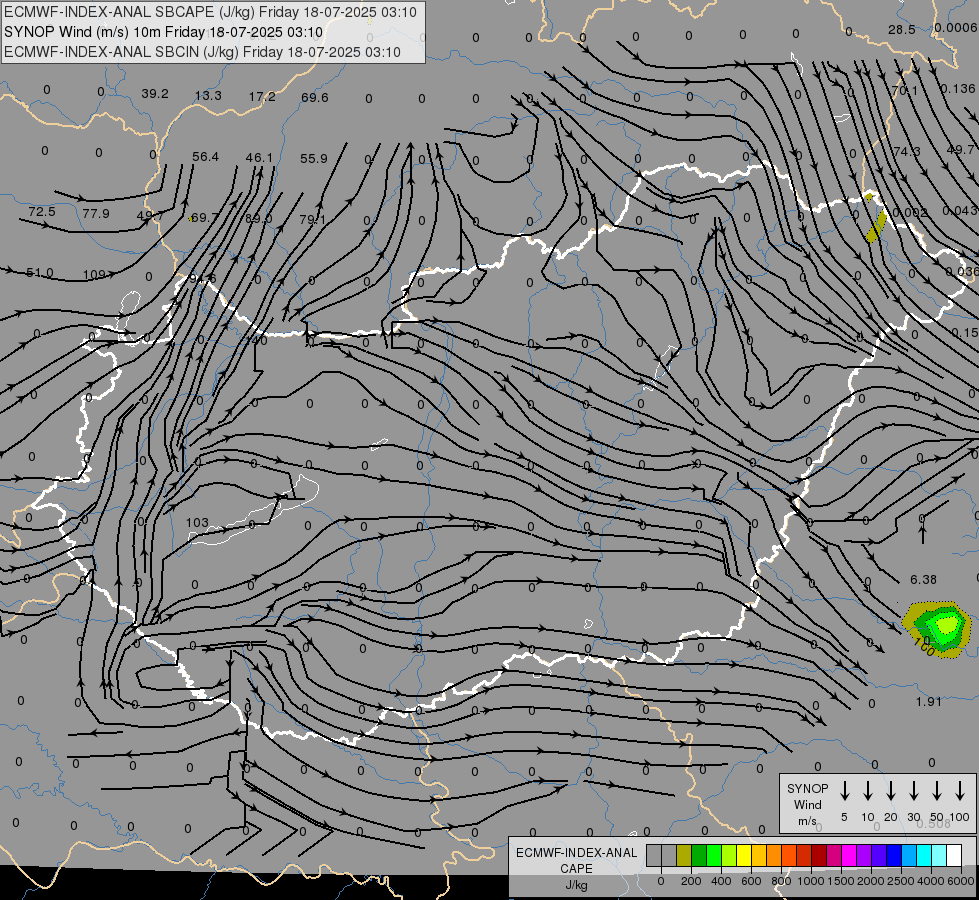
Task: Click the map value 55.9
Action: 313,159
